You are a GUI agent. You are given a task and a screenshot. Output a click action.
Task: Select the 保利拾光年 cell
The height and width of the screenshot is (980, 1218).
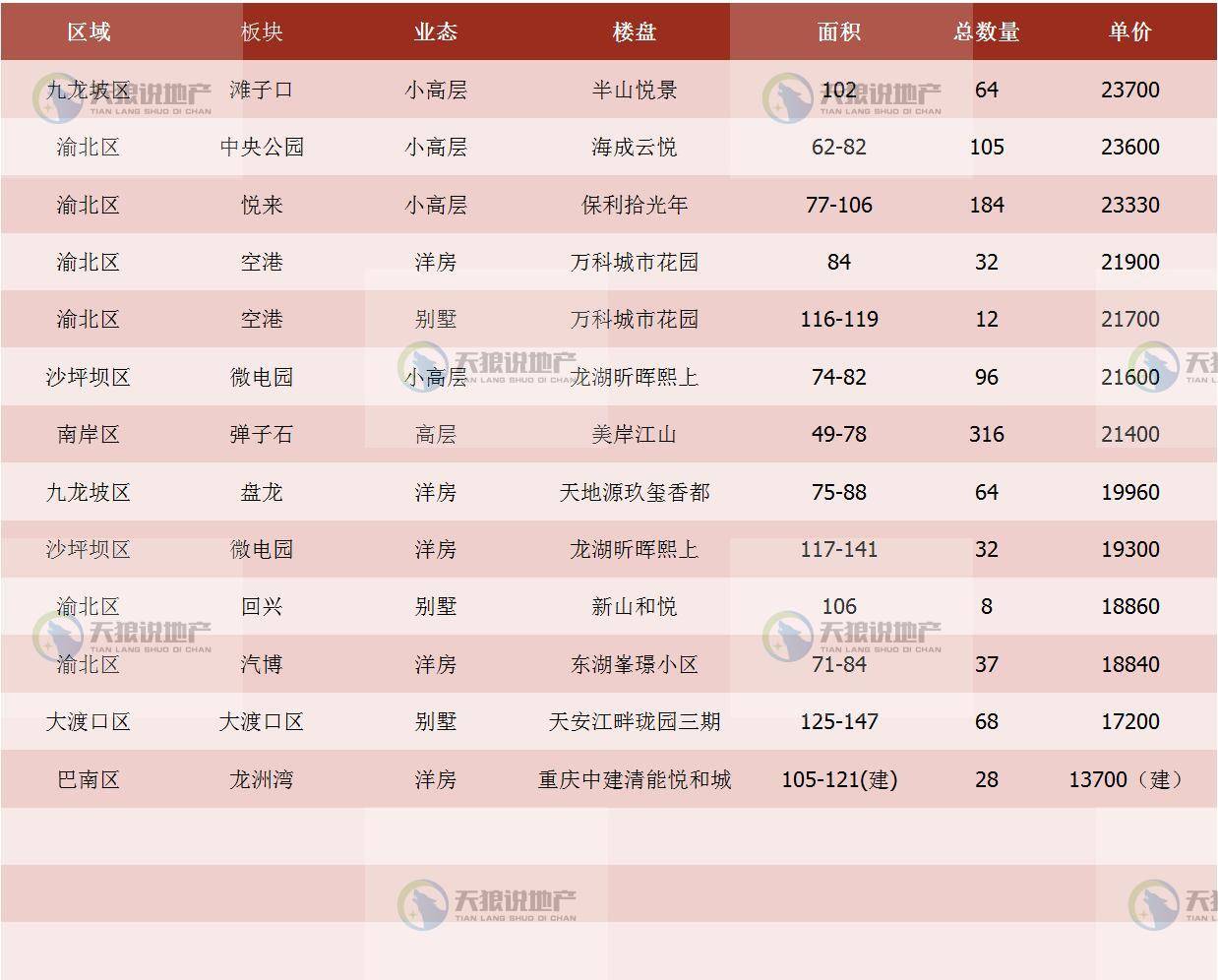[x=635, y=205]
